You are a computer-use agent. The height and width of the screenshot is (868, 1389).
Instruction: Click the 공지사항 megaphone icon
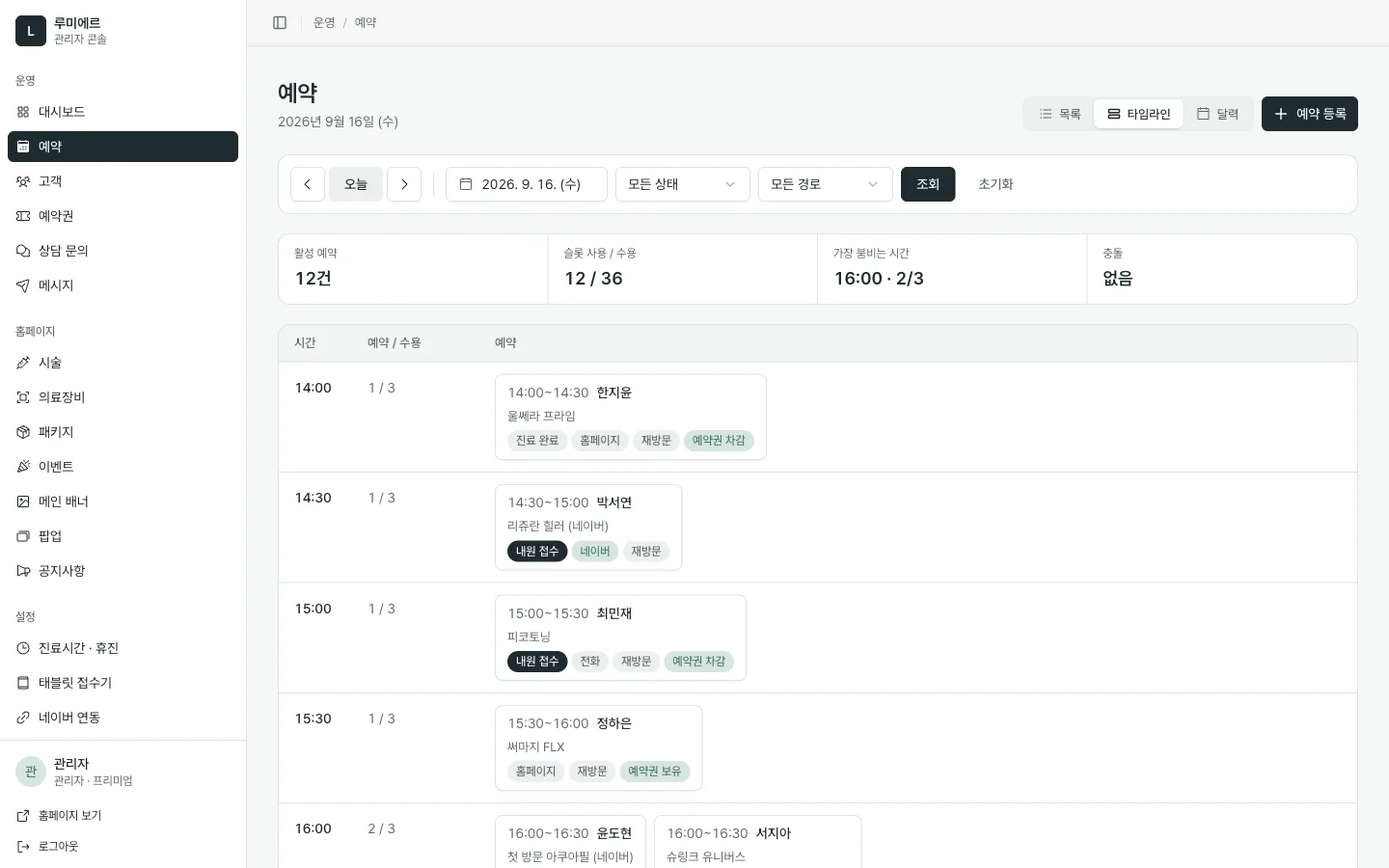click(23, 571)
